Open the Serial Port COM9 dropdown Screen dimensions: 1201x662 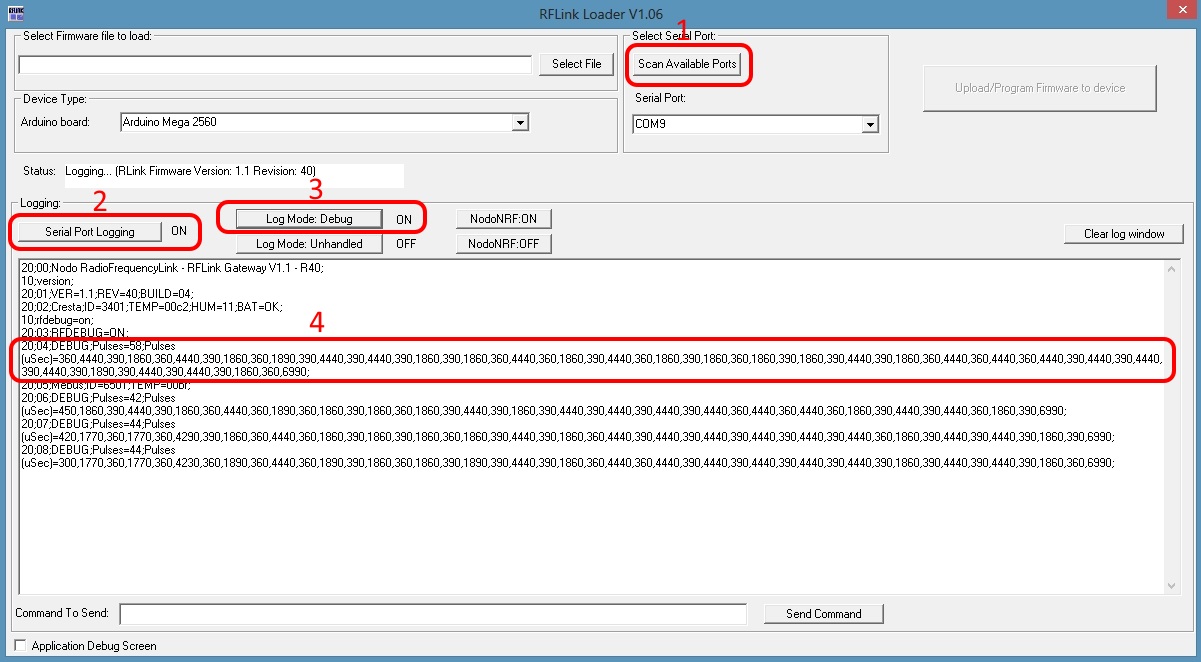870,125
